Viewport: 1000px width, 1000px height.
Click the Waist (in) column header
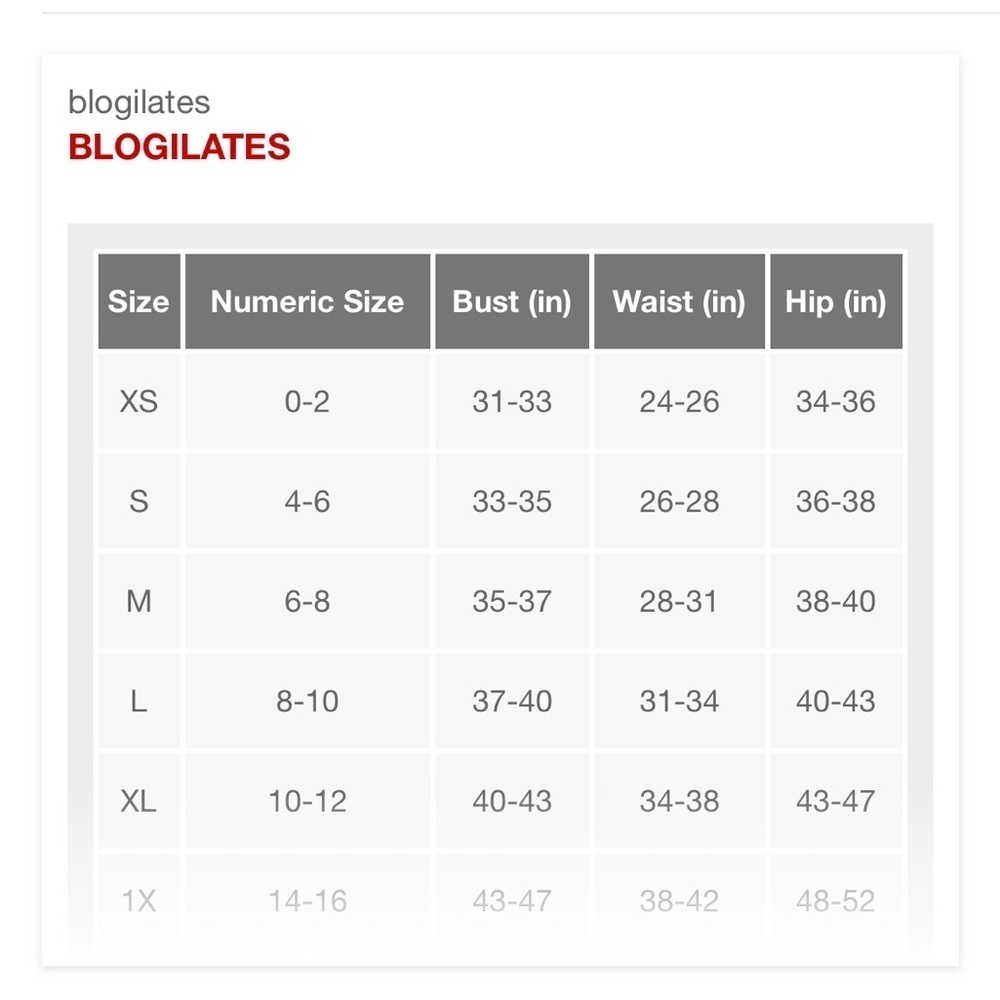click(x=679, y=301)
